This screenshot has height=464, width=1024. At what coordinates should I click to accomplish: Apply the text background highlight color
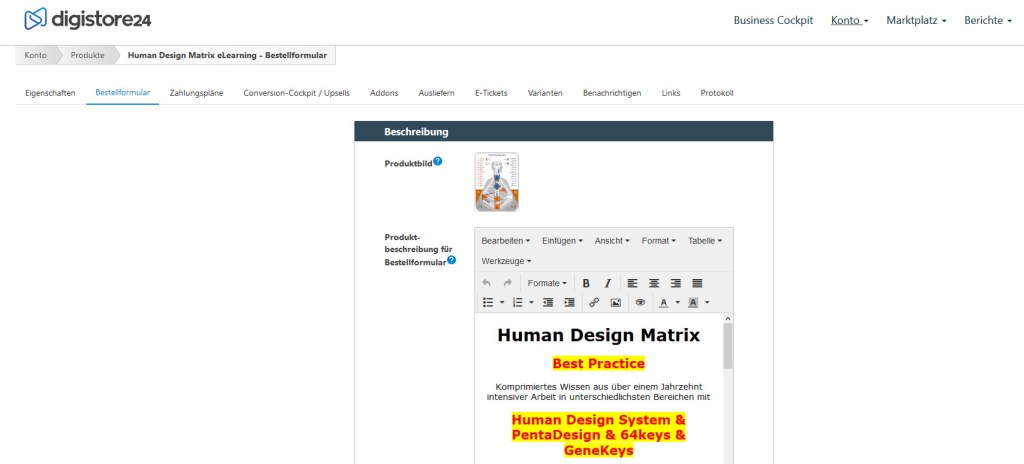(693, 302)
